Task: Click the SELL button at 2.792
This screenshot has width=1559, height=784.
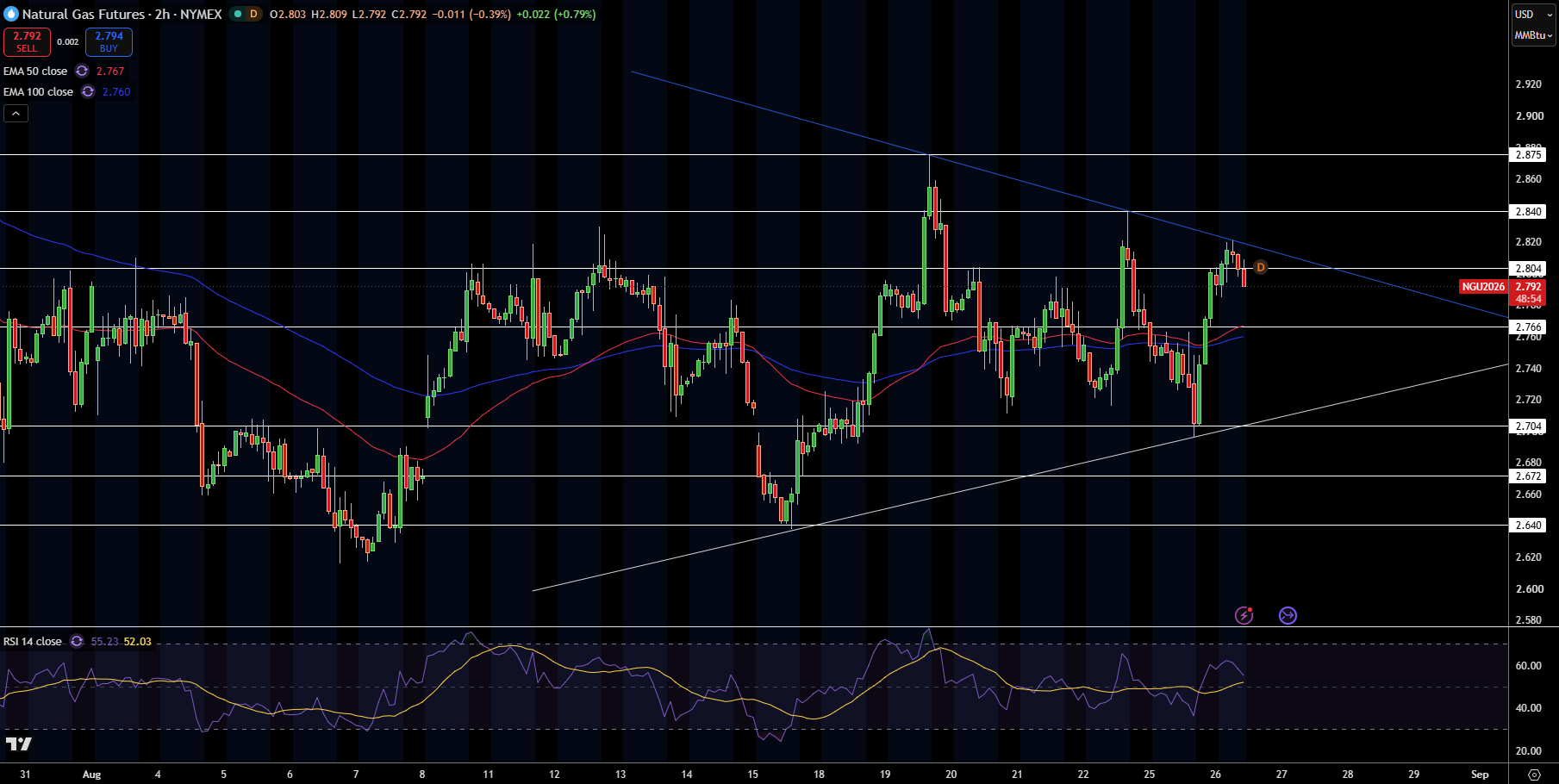Action: [27, 41]
